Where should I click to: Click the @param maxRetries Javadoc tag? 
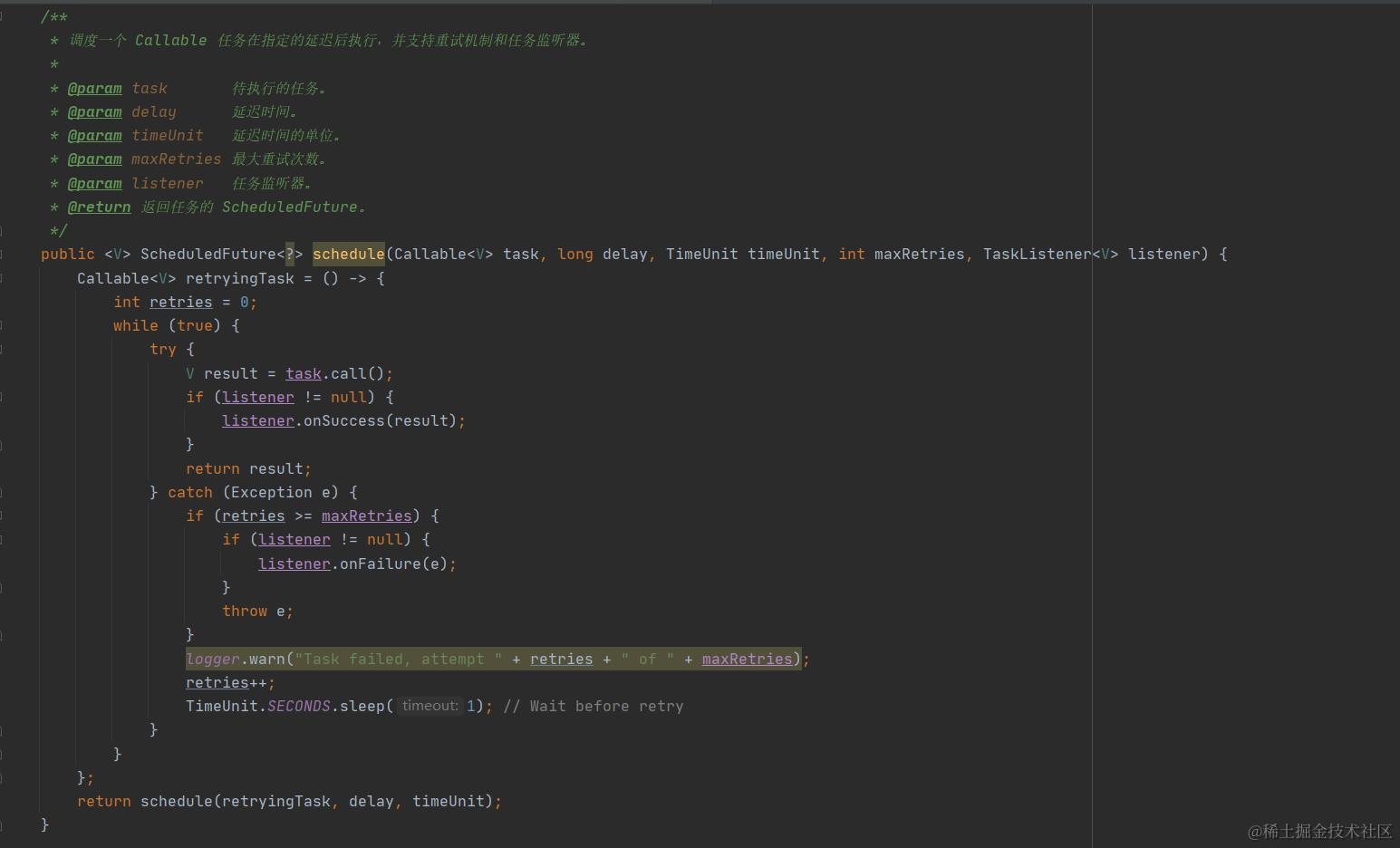coord(95,159)
